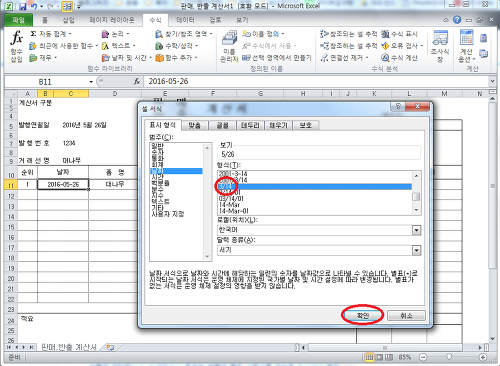Viewport: 500px width, 366px height.
Task: Select 텍스트 in category list
Action: (160, 202)
